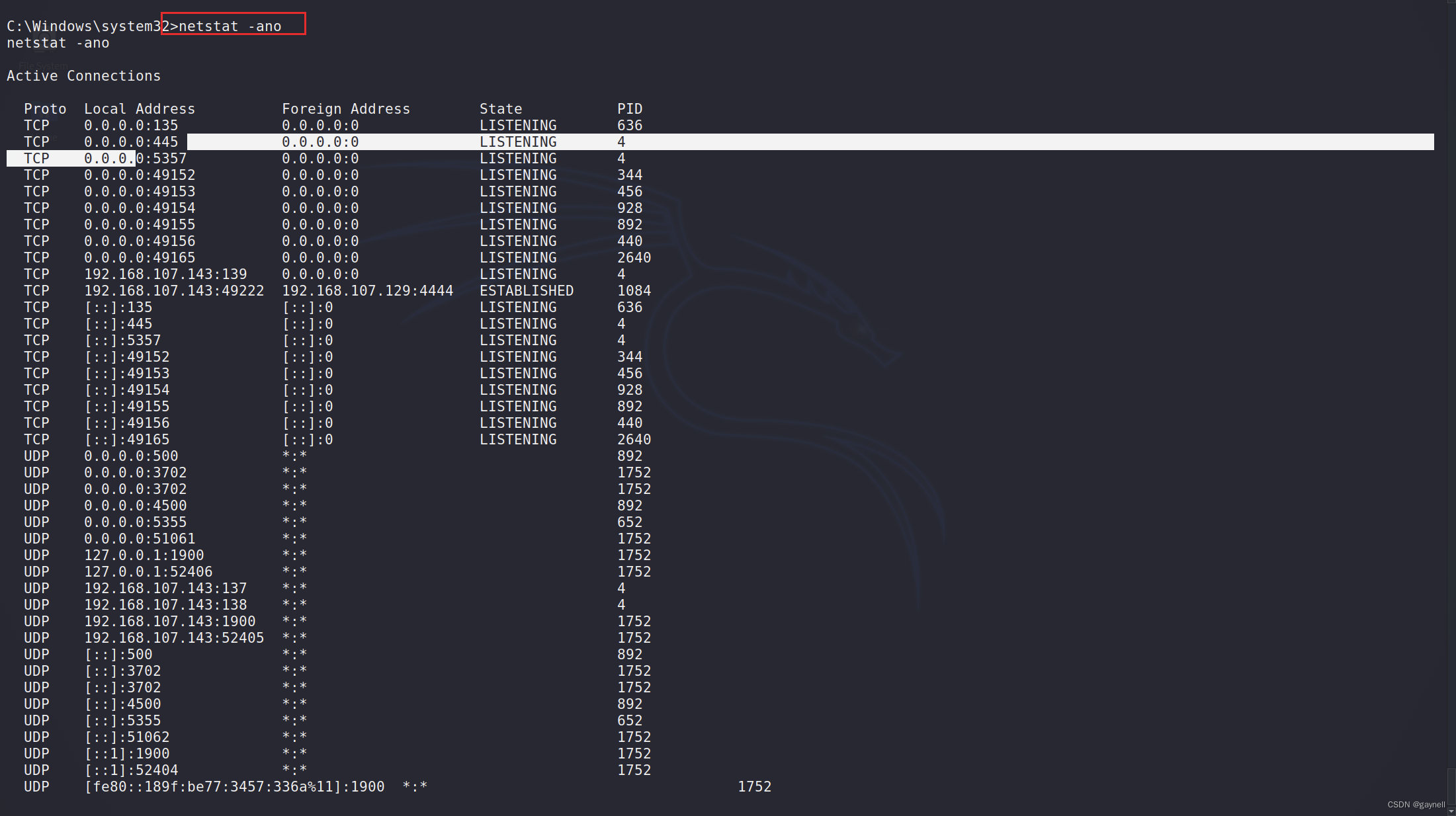Click the 'Active Connections' heading
This screenshot has width=1456, height=816.
point(84,76)
